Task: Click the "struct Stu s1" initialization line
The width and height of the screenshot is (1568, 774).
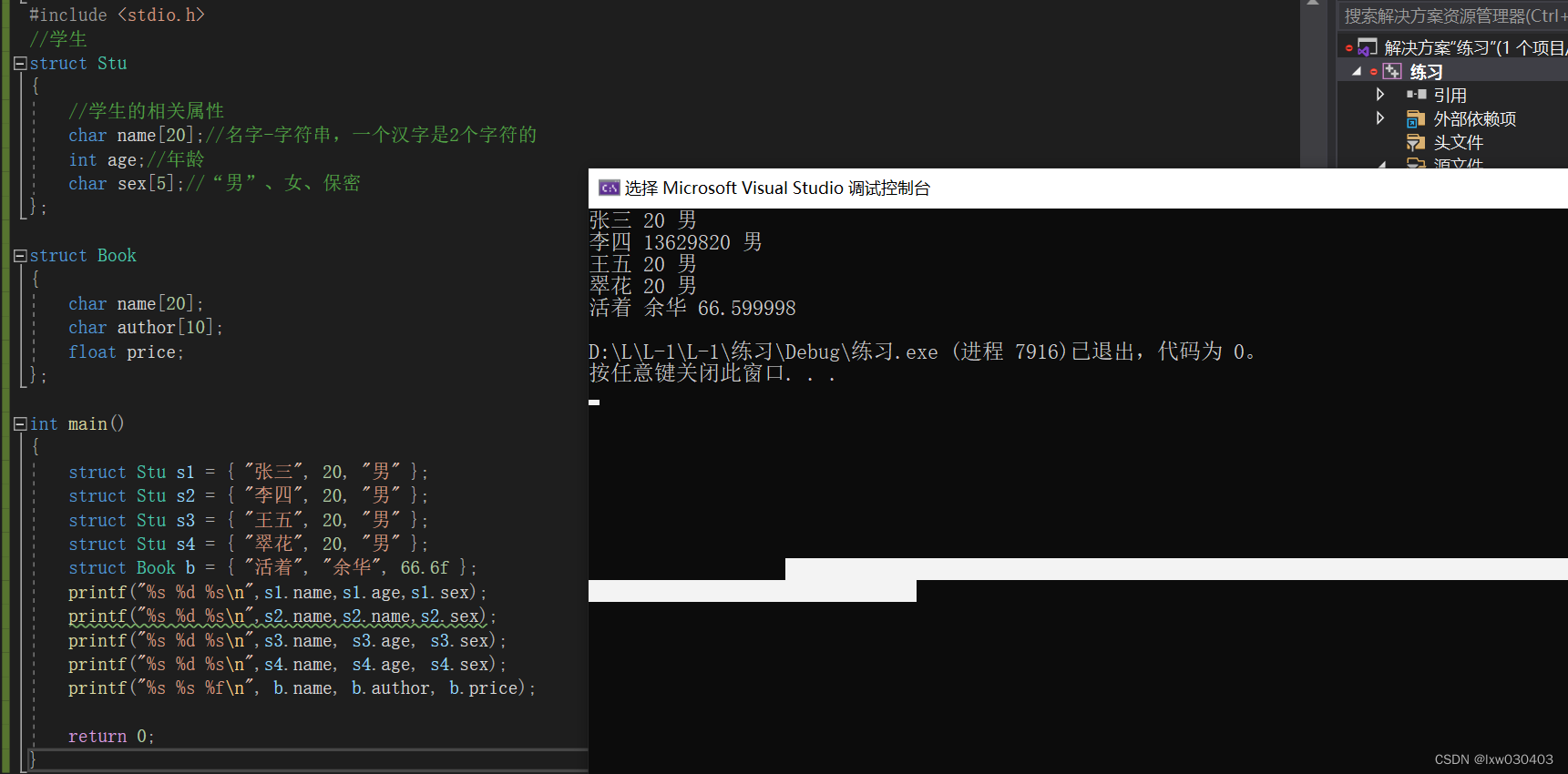Action: click(x=248, y=472)
